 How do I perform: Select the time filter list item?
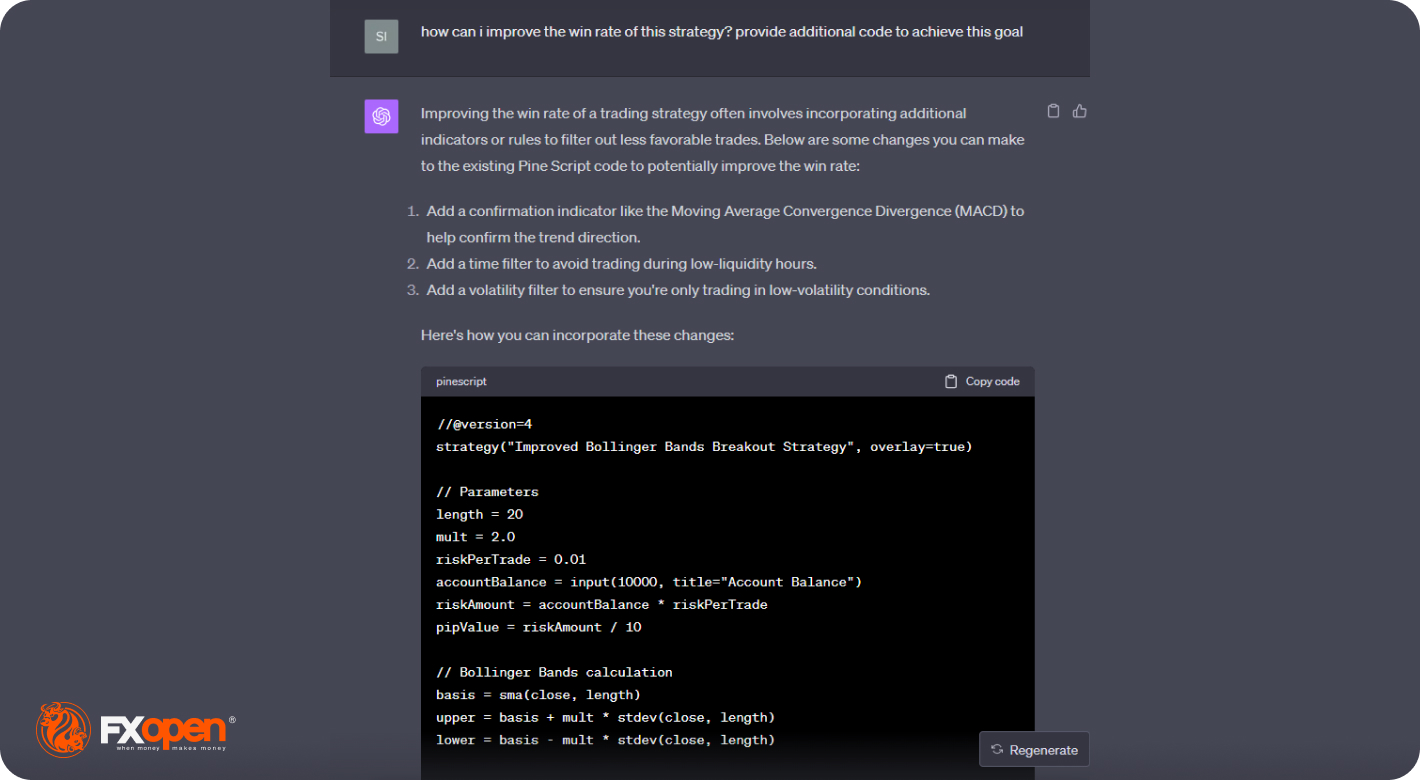[x=621, y=264]
